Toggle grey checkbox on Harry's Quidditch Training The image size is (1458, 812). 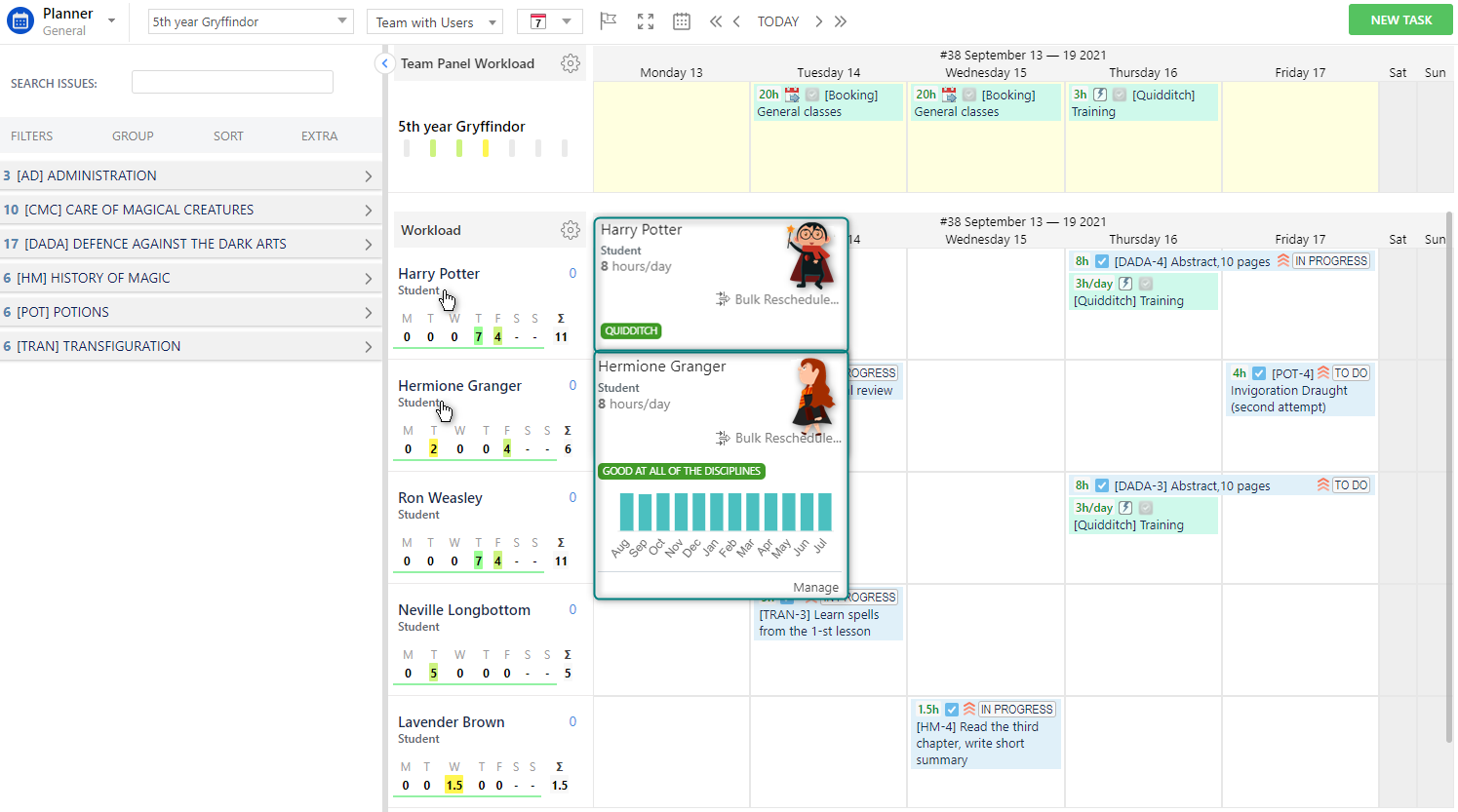tap(1146, 284)
